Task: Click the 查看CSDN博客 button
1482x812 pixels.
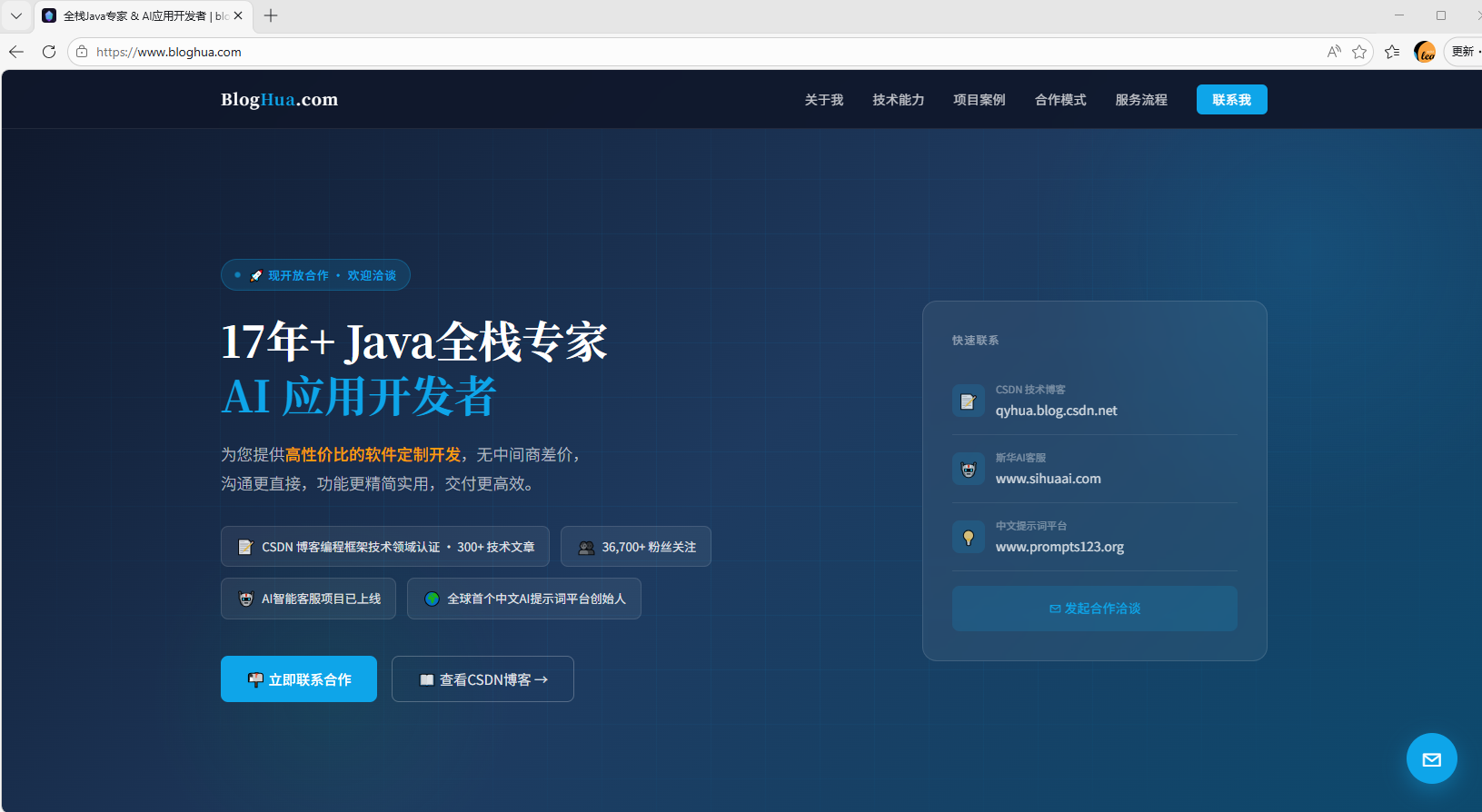Action: (x=482, y=678)
